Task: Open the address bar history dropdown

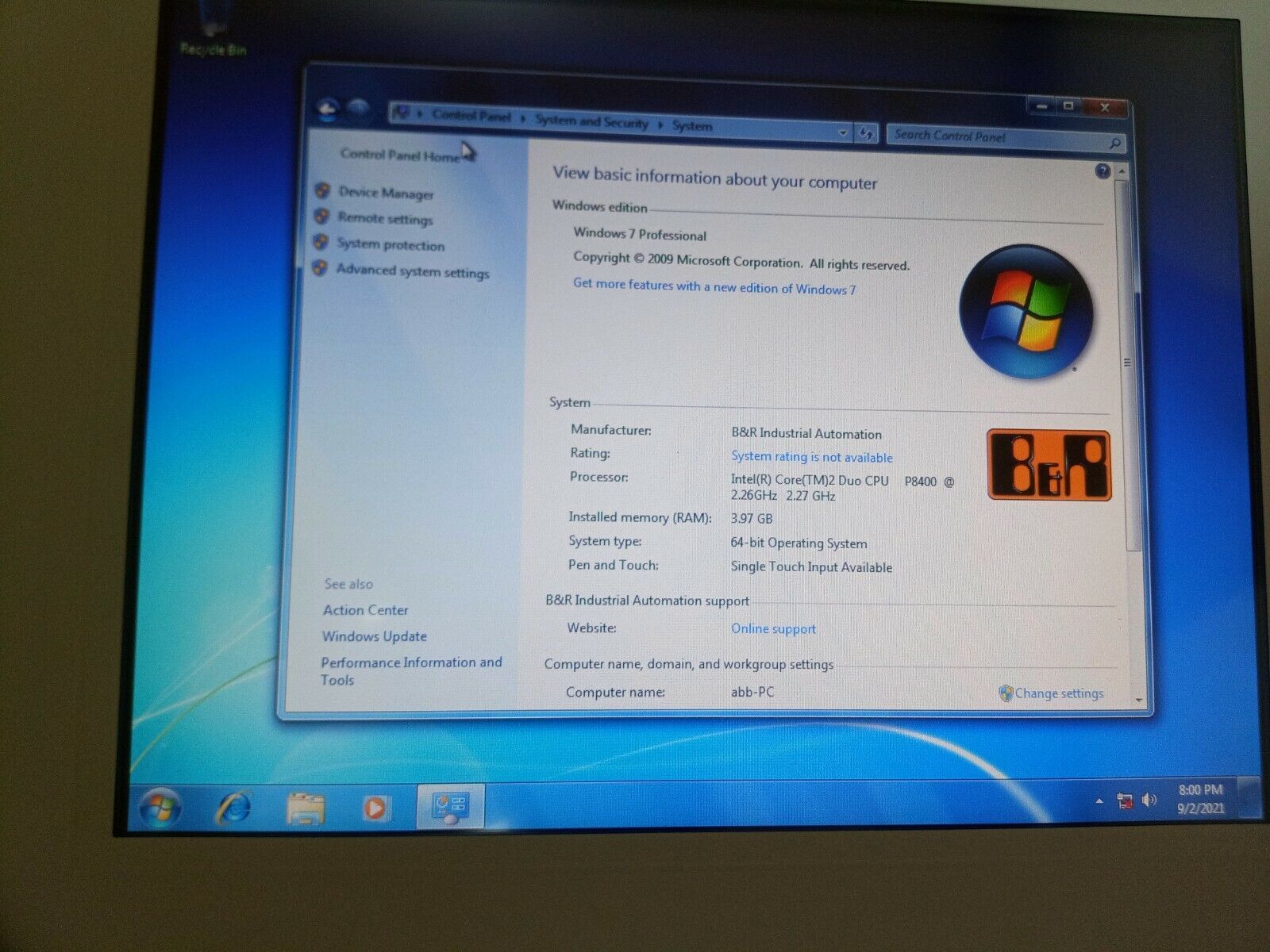Action: point(843,133)
